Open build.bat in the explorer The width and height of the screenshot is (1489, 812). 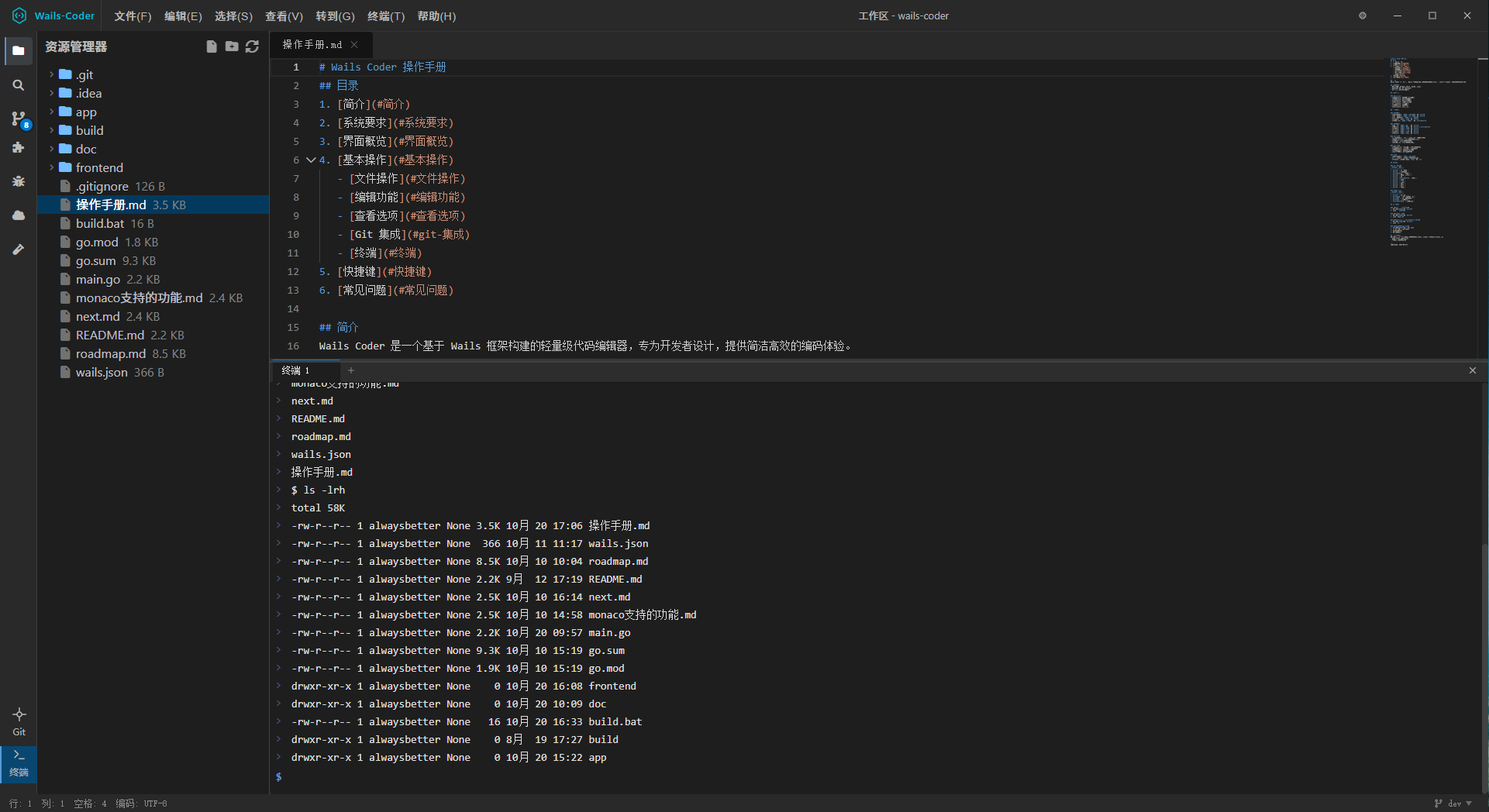coord(153,223)
